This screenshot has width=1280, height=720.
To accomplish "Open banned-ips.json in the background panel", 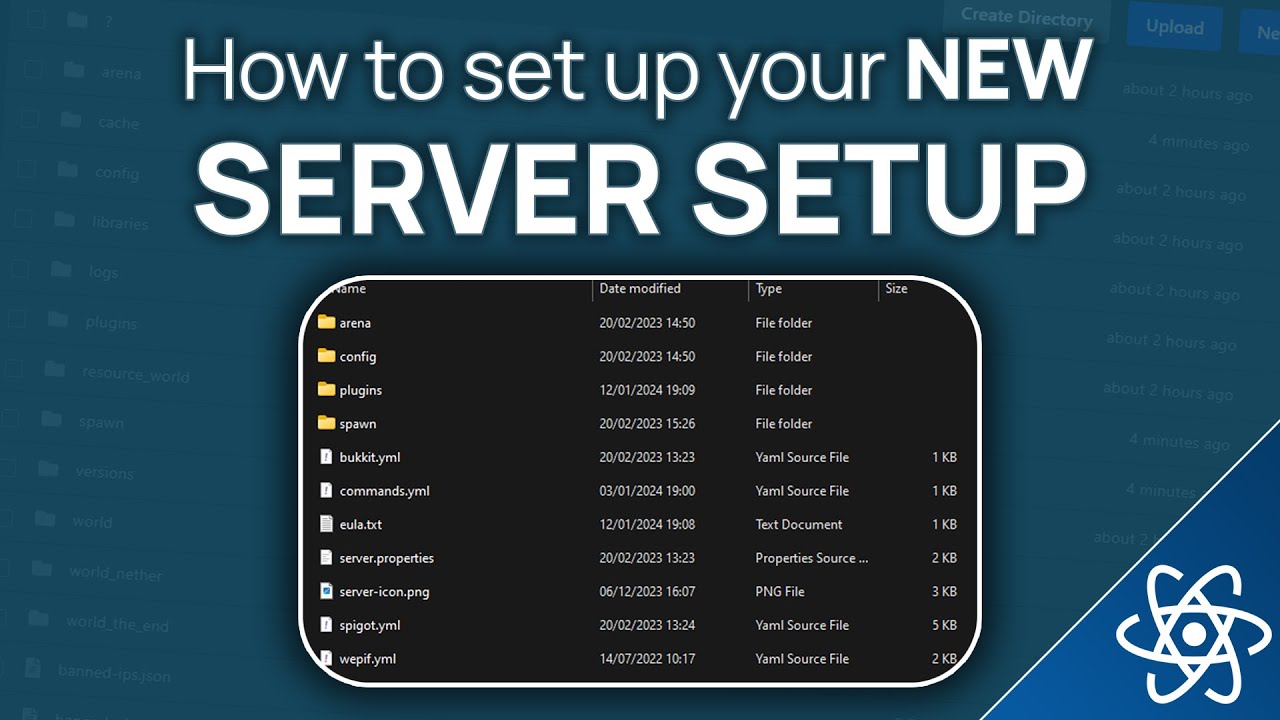I will [x=114, y=673].
